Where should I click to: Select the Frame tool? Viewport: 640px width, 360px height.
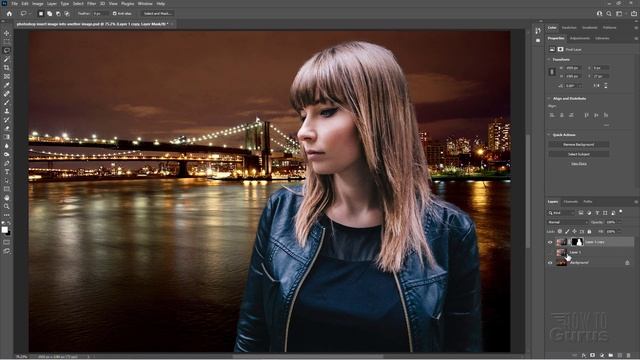pos(7,76)
